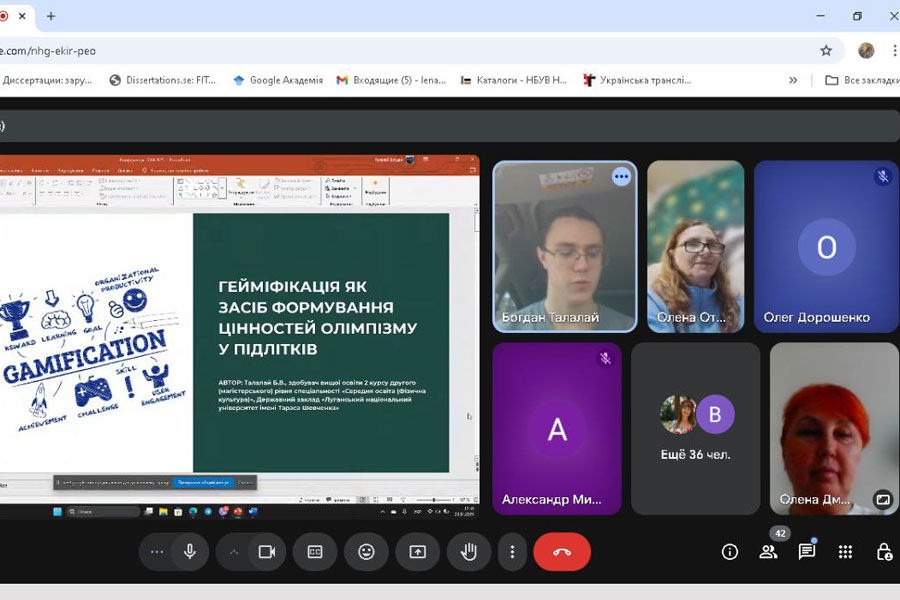Bookmark this page with star icon
900x600 pixels.
[826, 50]
